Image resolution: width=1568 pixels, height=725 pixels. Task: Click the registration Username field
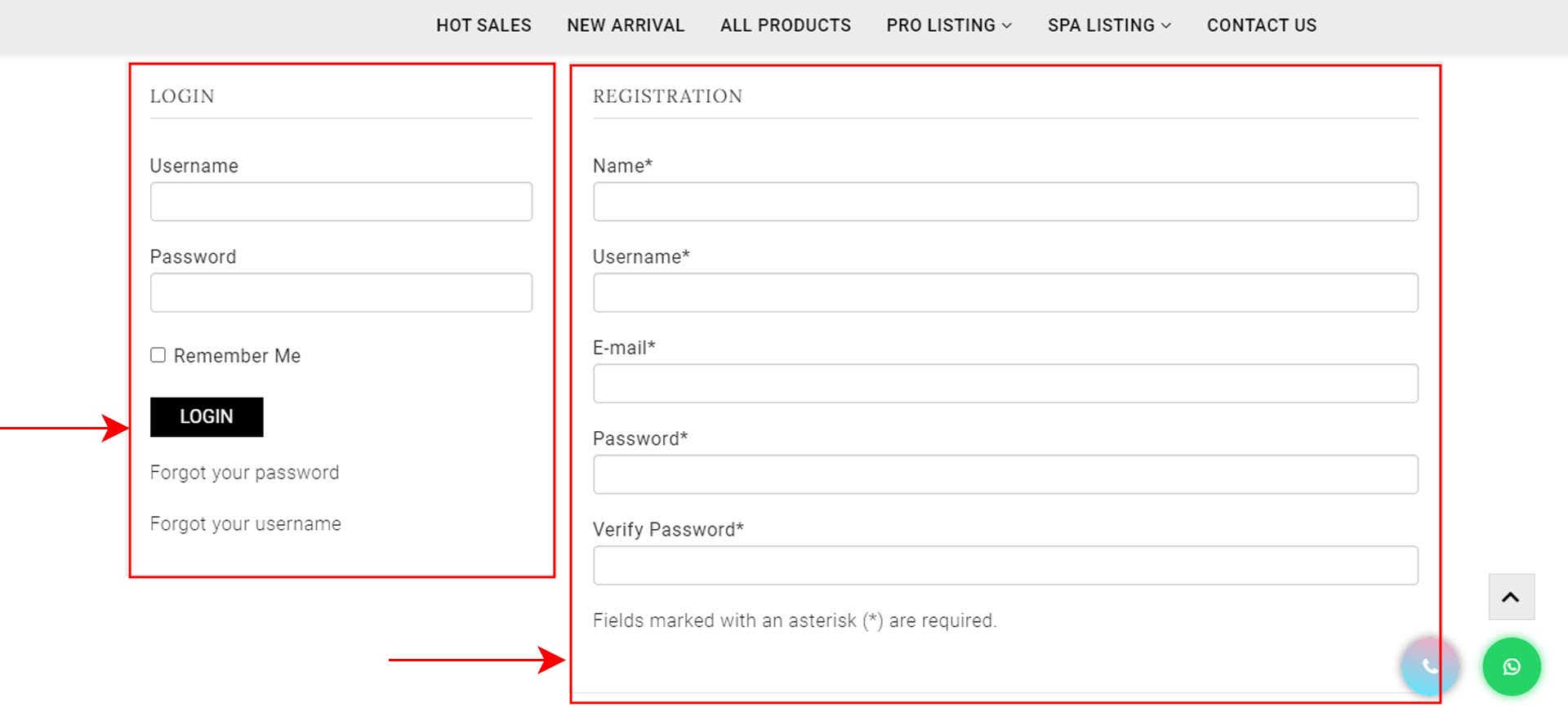pyautogui.click(x=1004, y=293)
